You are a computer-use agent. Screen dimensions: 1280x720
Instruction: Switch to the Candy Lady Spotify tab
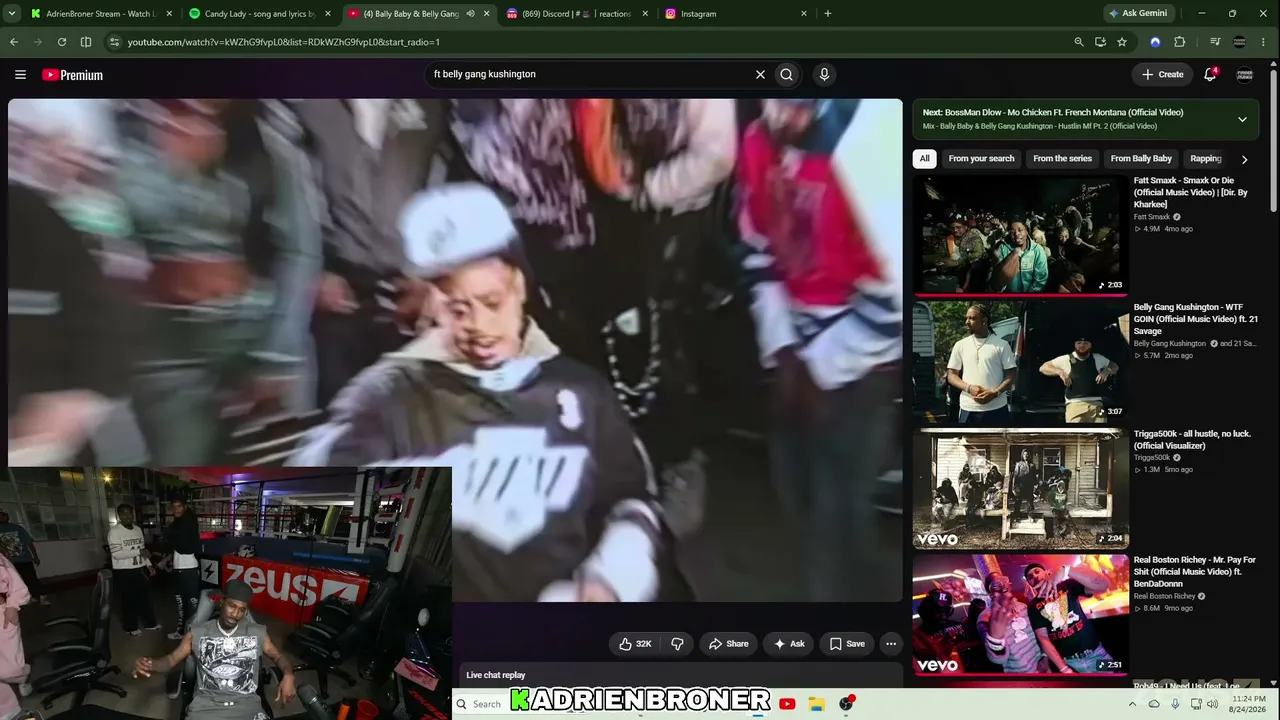click(x=259, y=14)
